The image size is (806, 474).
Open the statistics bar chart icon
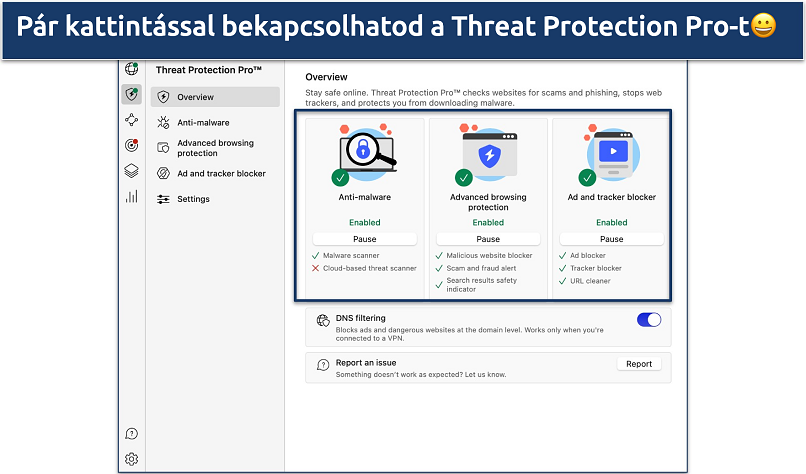tap(131, 196)
